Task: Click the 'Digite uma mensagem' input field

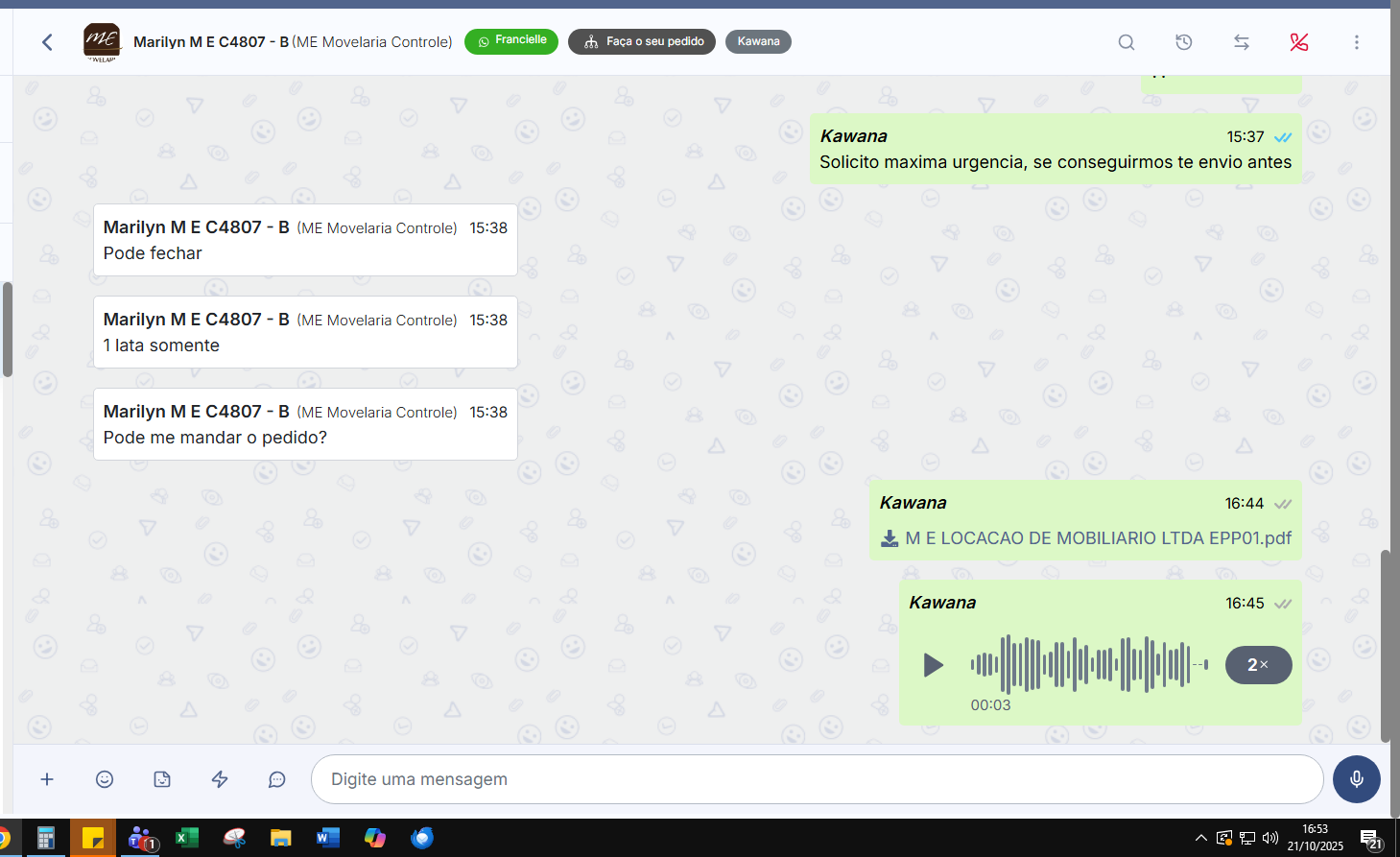Action: [x=817, y=779]
